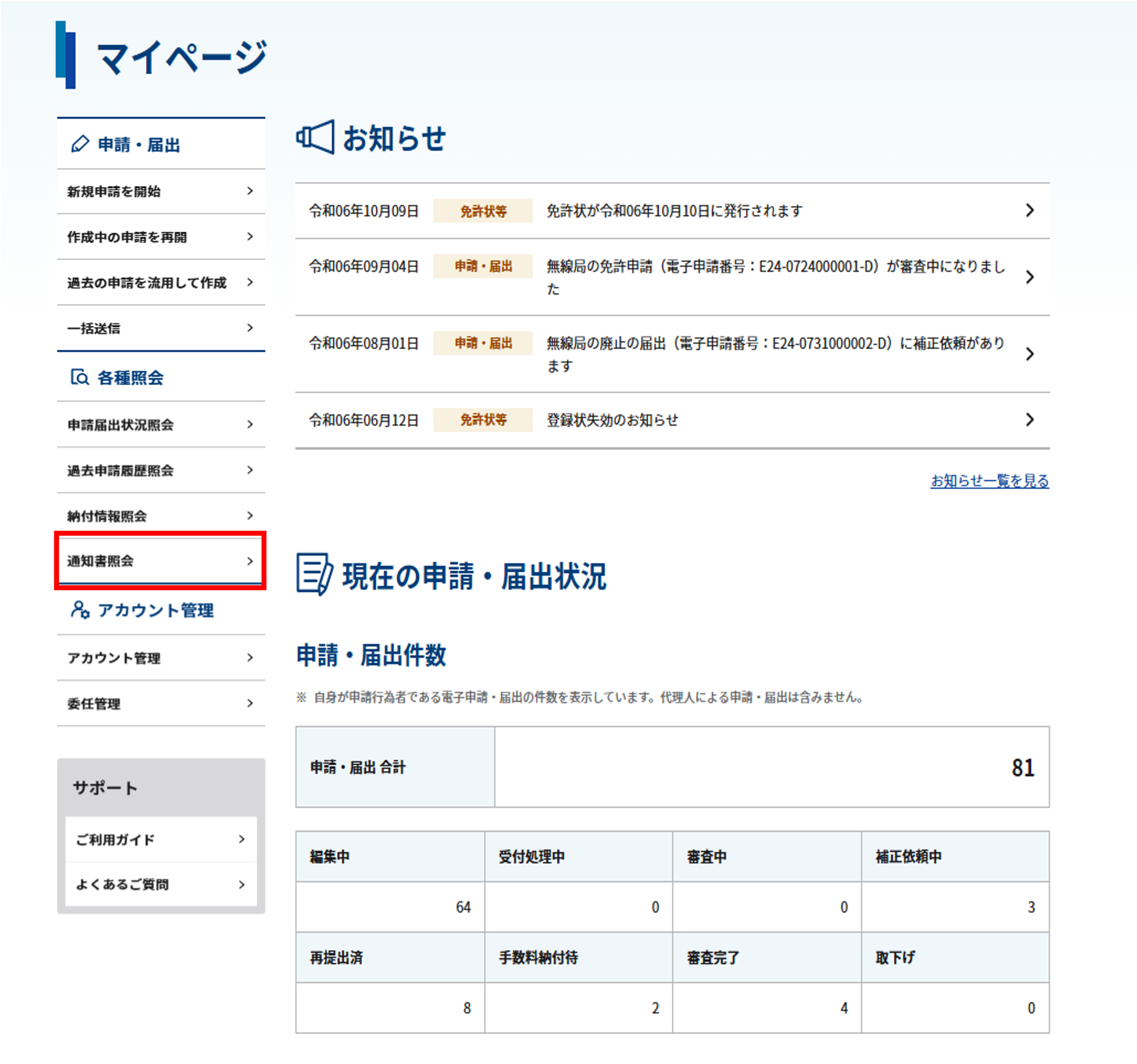Select 作成中の申請を再開 in sidebar

coord(161,237)
